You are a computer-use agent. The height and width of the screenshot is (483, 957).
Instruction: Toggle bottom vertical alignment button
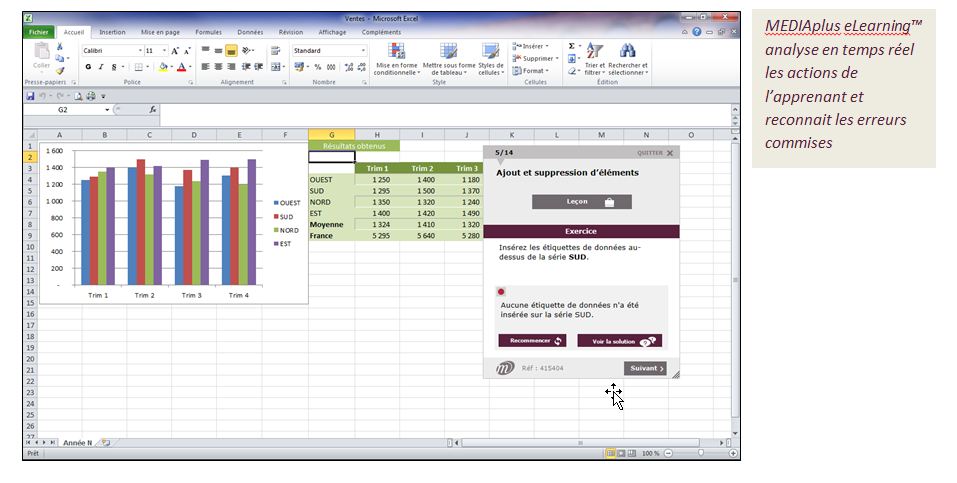pos(231,51)
